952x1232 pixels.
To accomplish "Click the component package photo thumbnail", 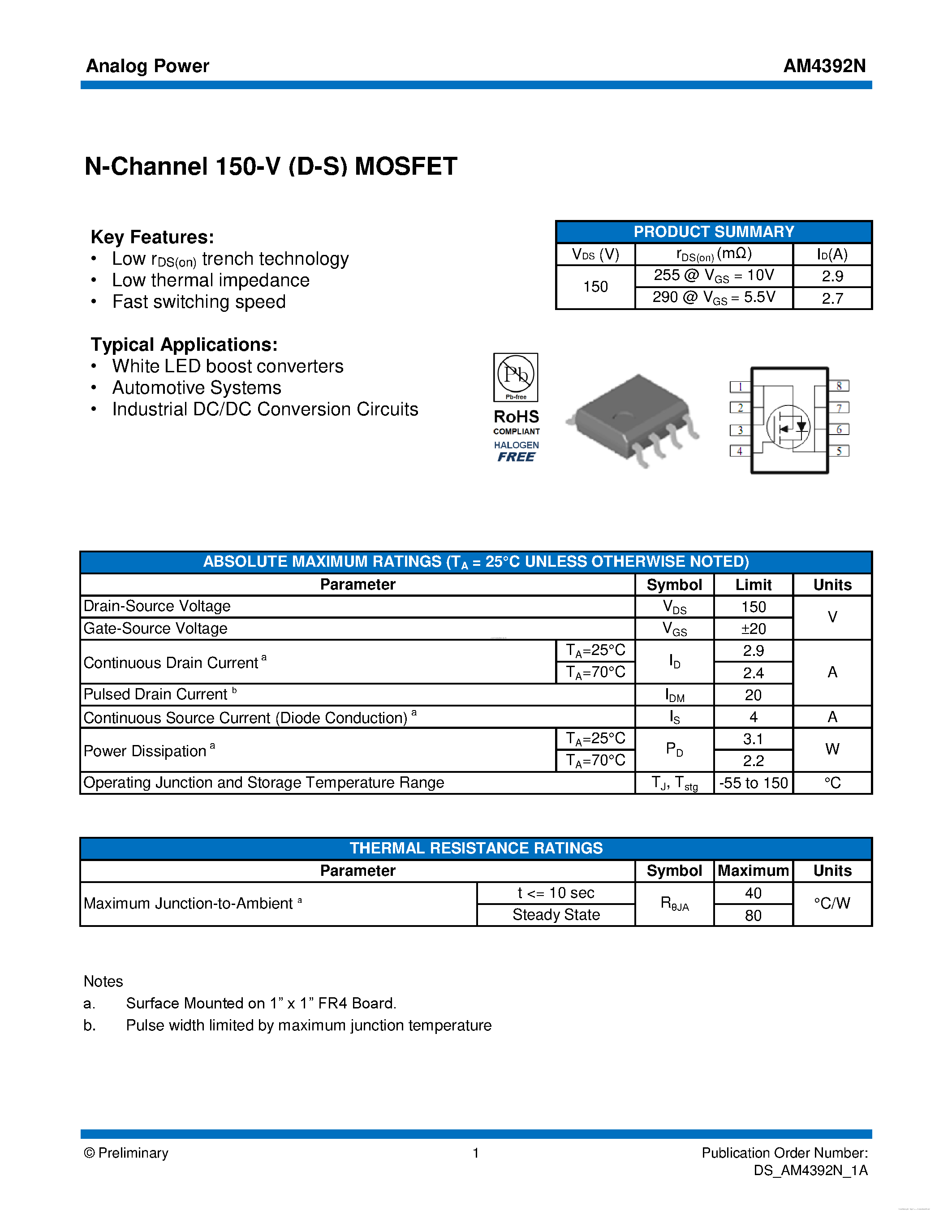I will click(634, 401).
